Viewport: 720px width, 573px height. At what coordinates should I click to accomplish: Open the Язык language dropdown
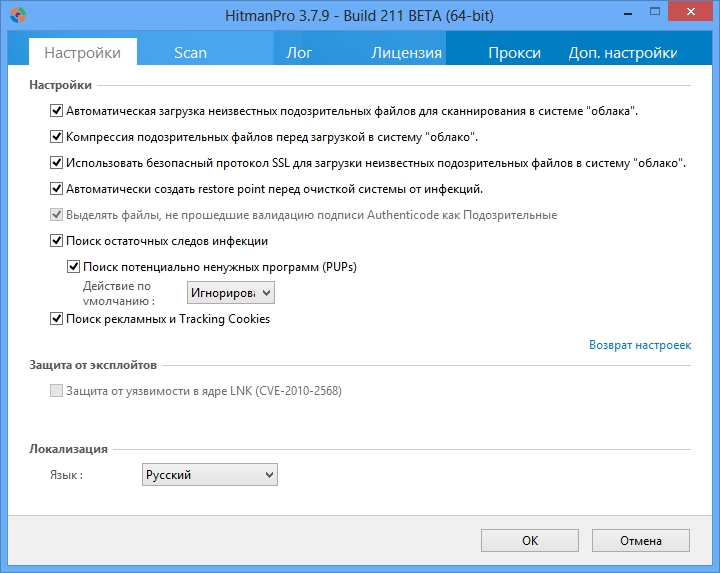pyautogui.click(x=210, y=475)
